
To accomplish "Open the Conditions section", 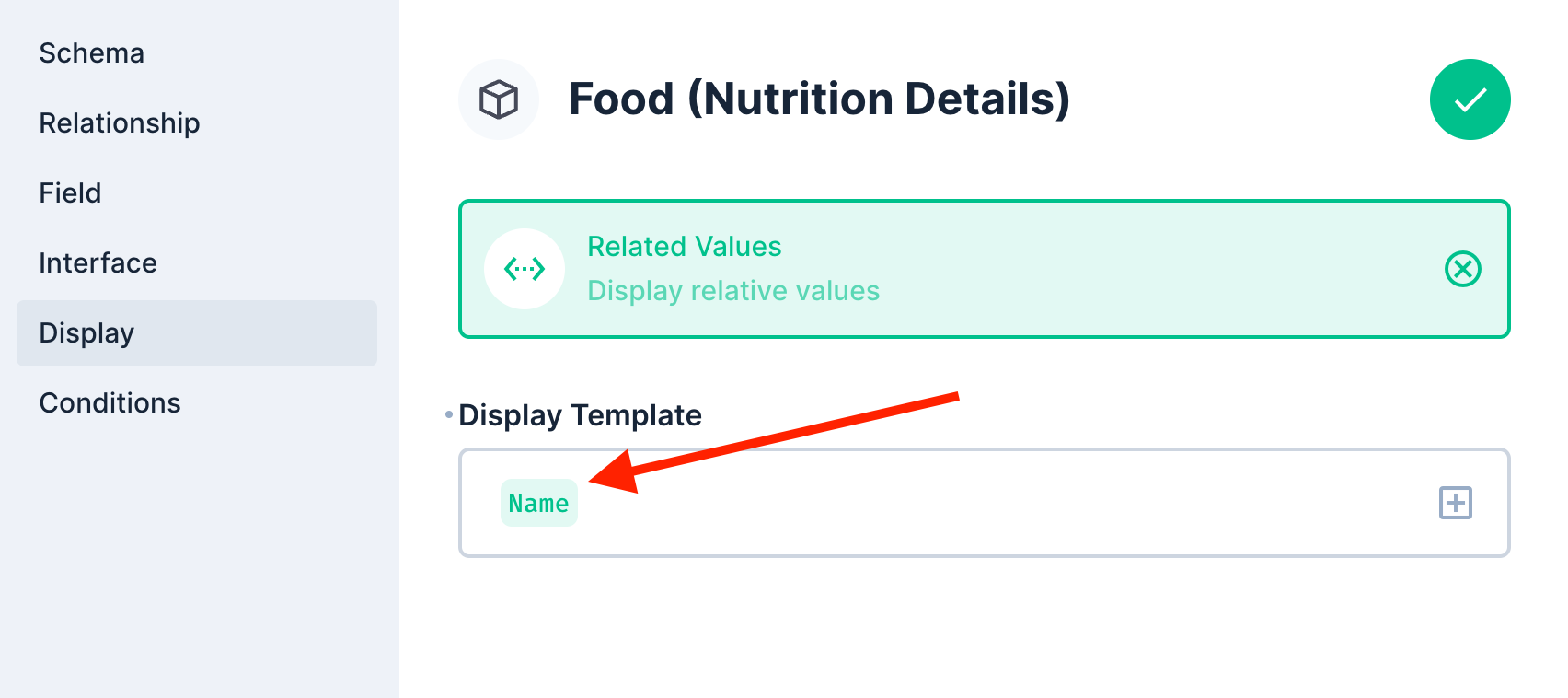I will coord(110,402).
